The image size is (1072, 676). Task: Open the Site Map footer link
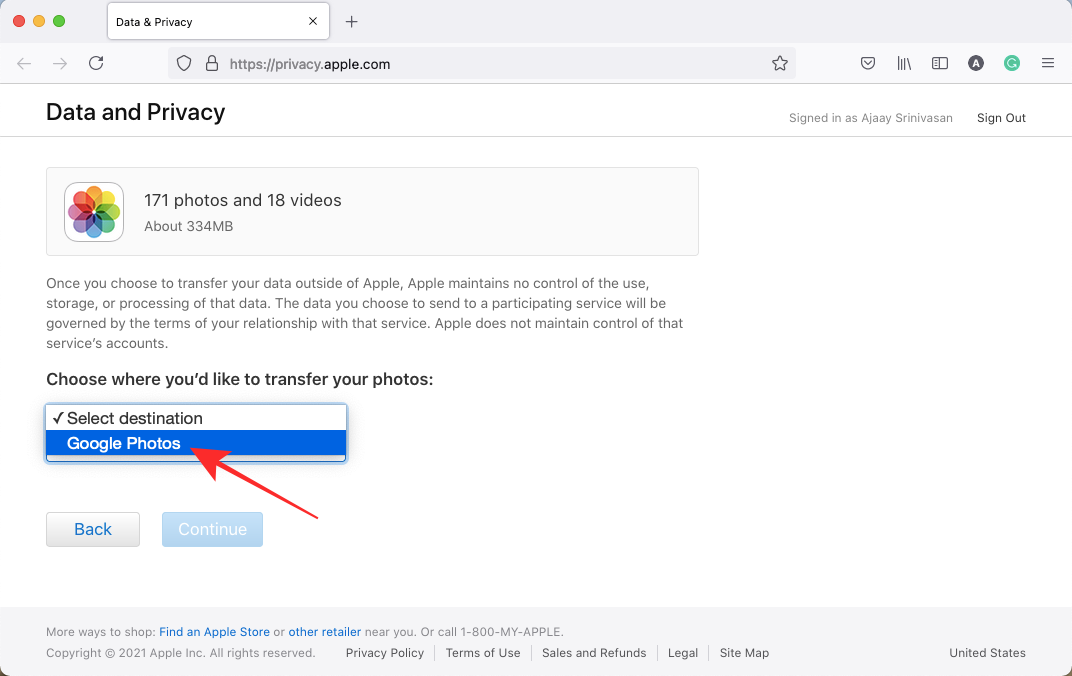(x=744, y=653)
